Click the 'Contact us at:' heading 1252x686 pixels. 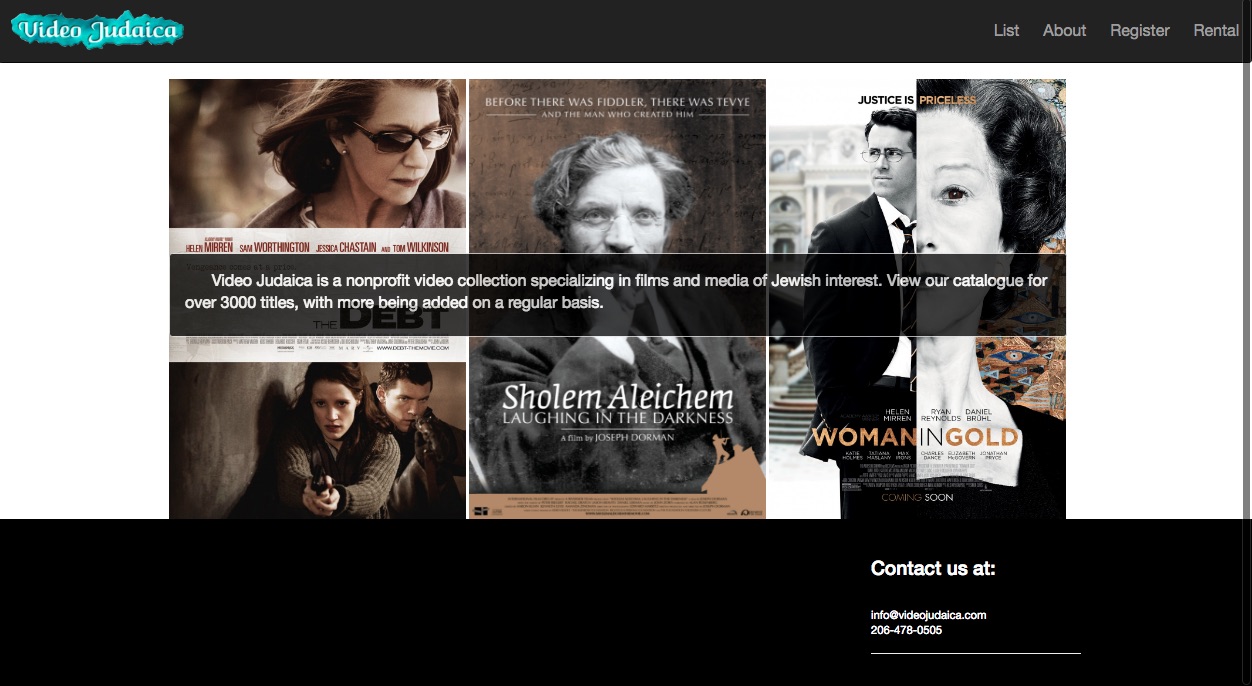[933, 569]
